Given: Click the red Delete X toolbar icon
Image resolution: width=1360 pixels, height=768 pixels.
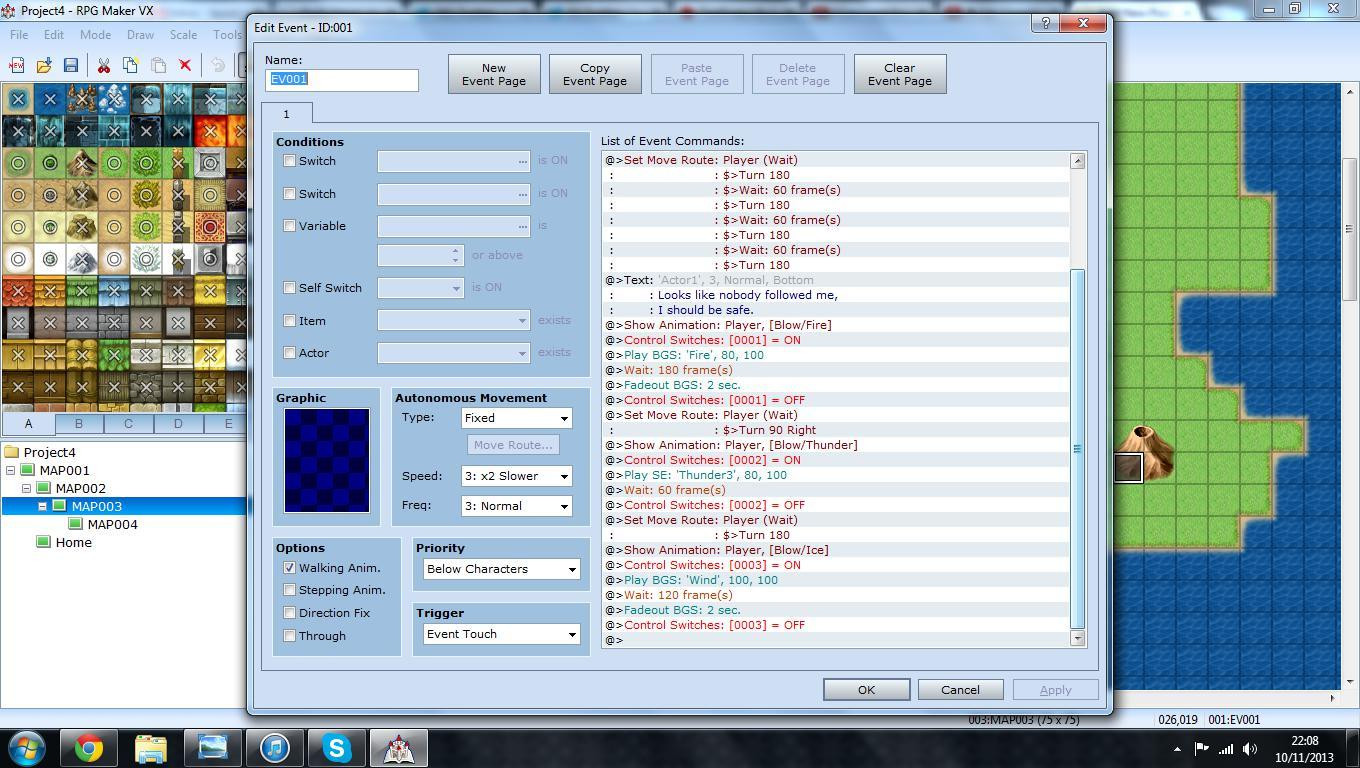Looking at the screenshot, I should coord(185,66).
